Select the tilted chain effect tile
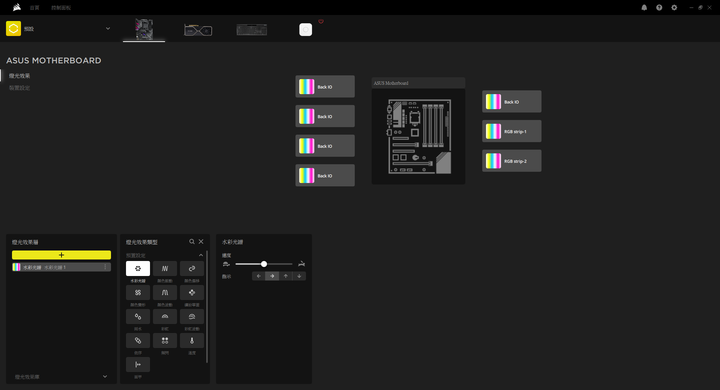The height and width of the screenshot is (390, 720). point(138,340)
